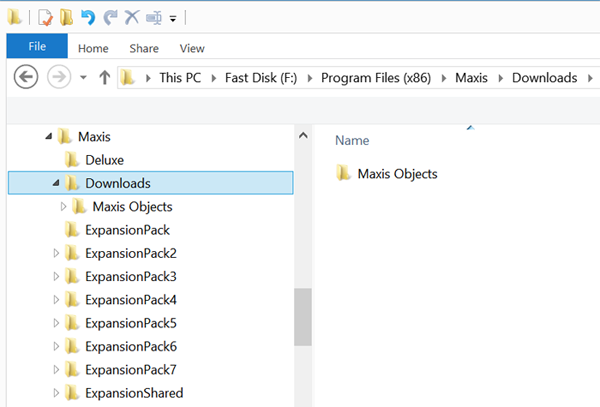
Task: Sort files by the Name column header
Action: tap(352, 140)
